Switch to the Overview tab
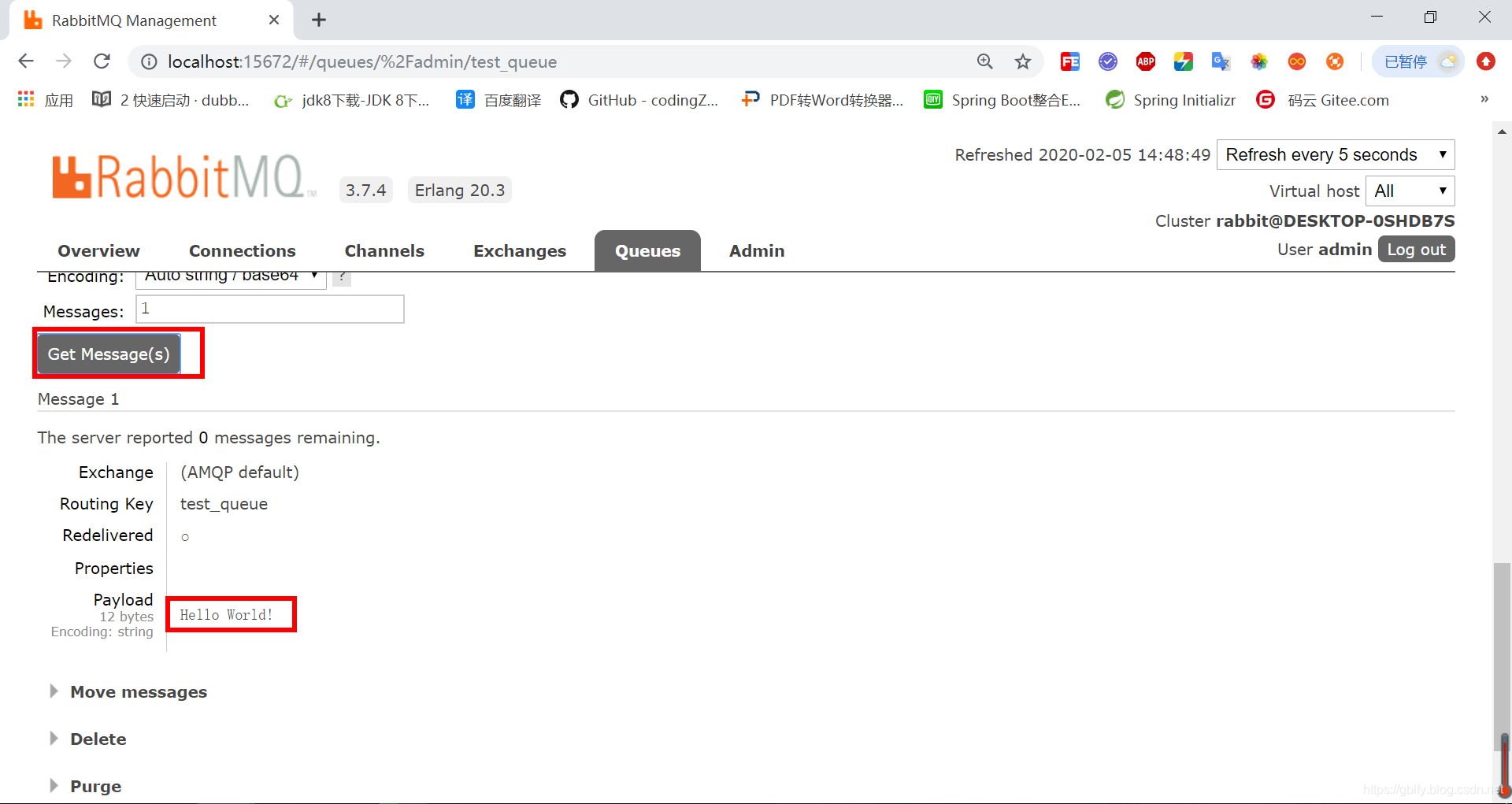The height and width of the screenshot is (804, 1512). [98, 250]
